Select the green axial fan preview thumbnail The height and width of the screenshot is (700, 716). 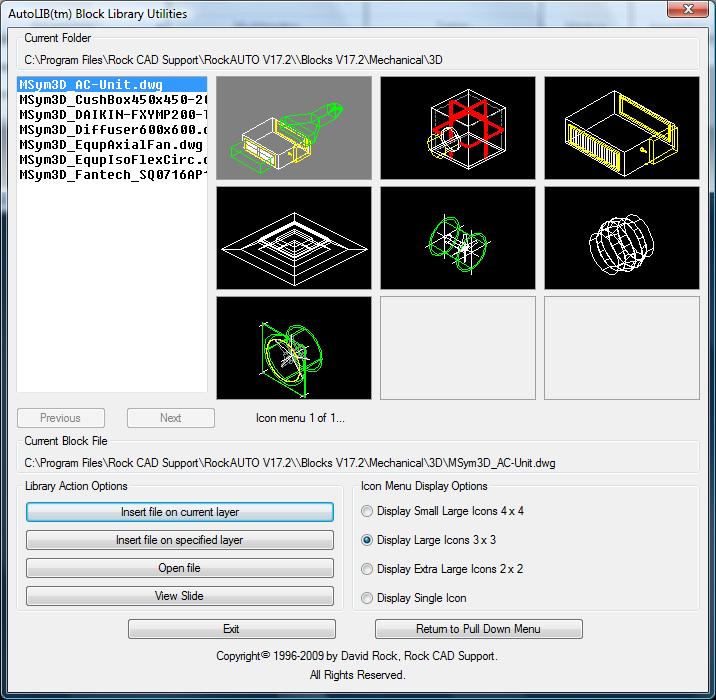458,238
